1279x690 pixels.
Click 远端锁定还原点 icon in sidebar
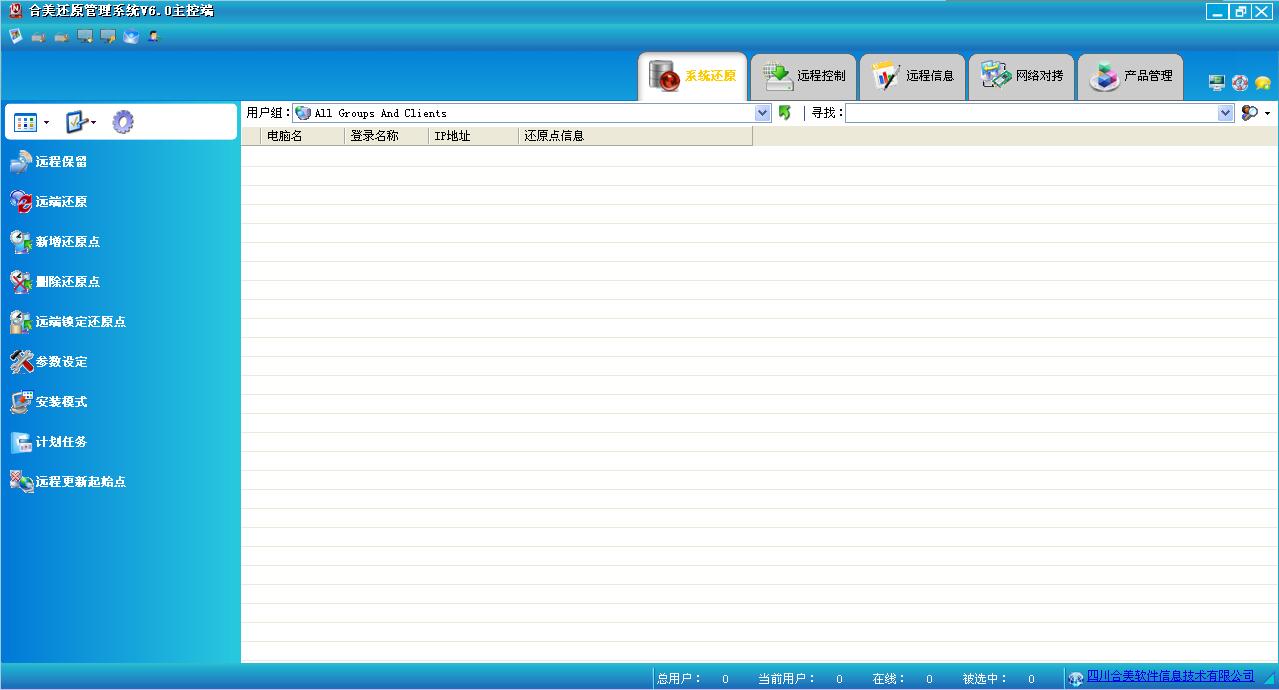click(x=21, y=322)
